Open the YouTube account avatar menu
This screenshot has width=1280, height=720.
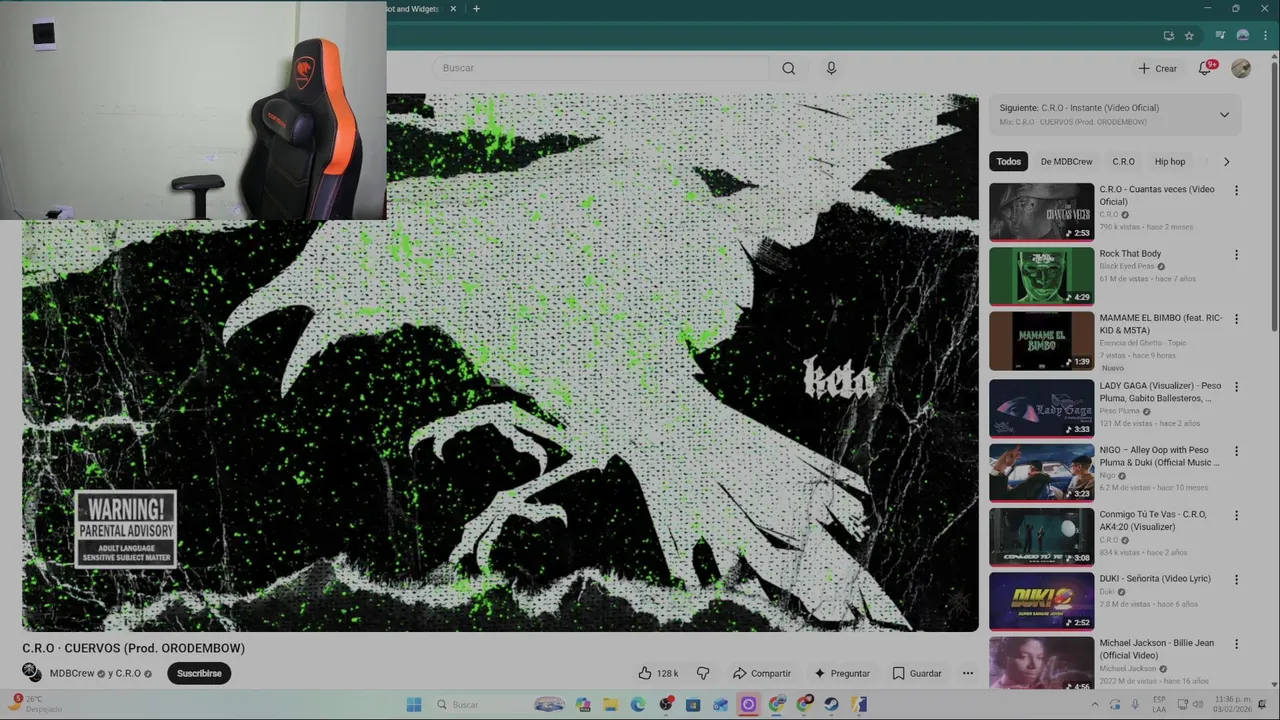(1241, 68)
